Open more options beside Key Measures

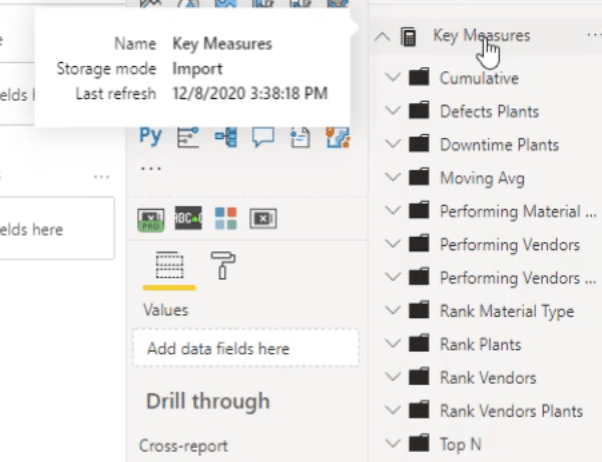click(594, 35)
